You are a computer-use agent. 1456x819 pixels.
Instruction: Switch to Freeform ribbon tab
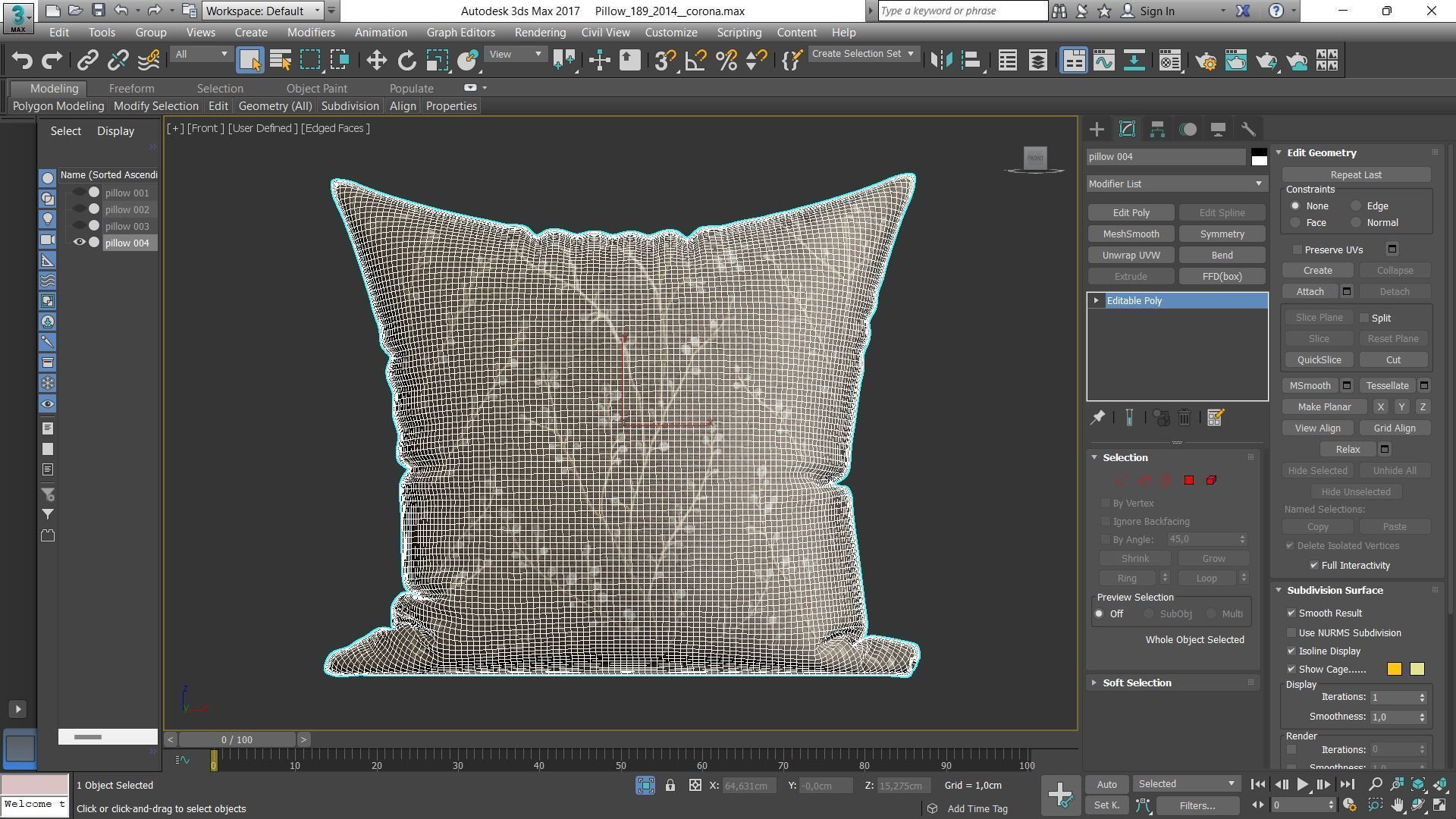pos(131,89)
